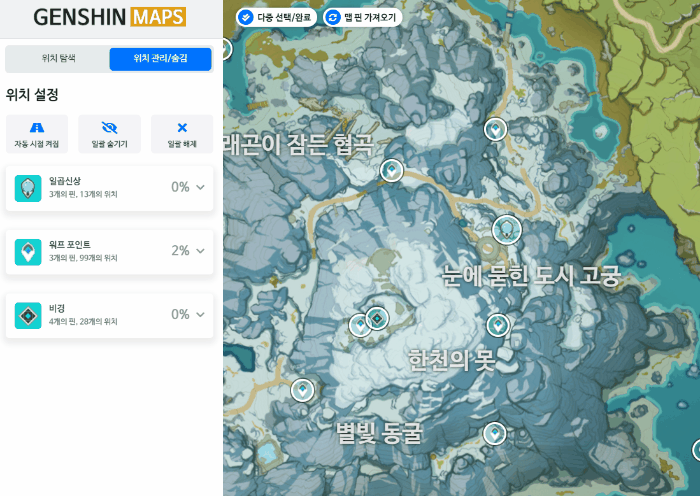Click the 워프 포인트 category icon in sidebar

pyautogui.click(x=28, y=251)
